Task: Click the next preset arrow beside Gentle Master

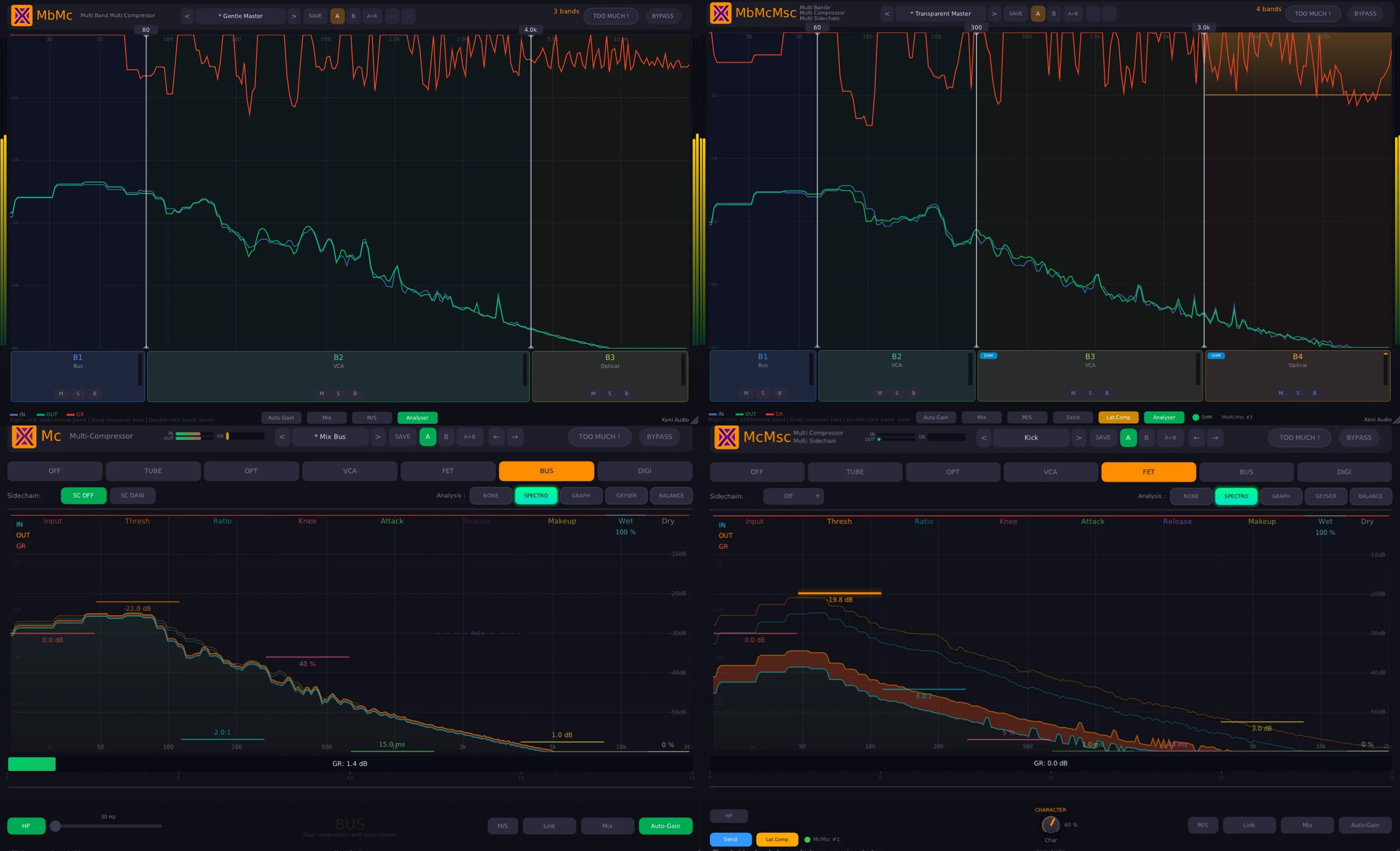Action: 294,16
